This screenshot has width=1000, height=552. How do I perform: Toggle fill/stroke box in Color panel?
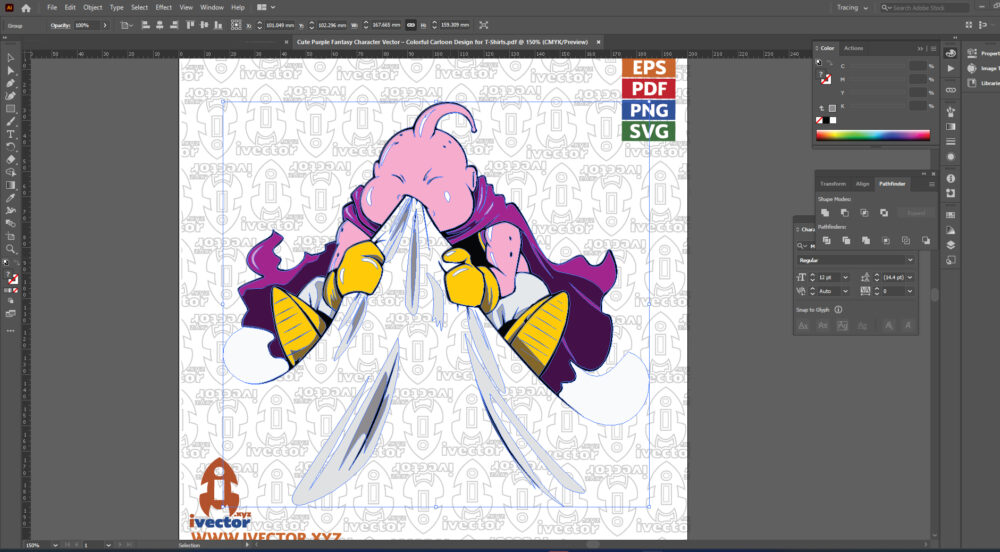[x=825, y=79]
